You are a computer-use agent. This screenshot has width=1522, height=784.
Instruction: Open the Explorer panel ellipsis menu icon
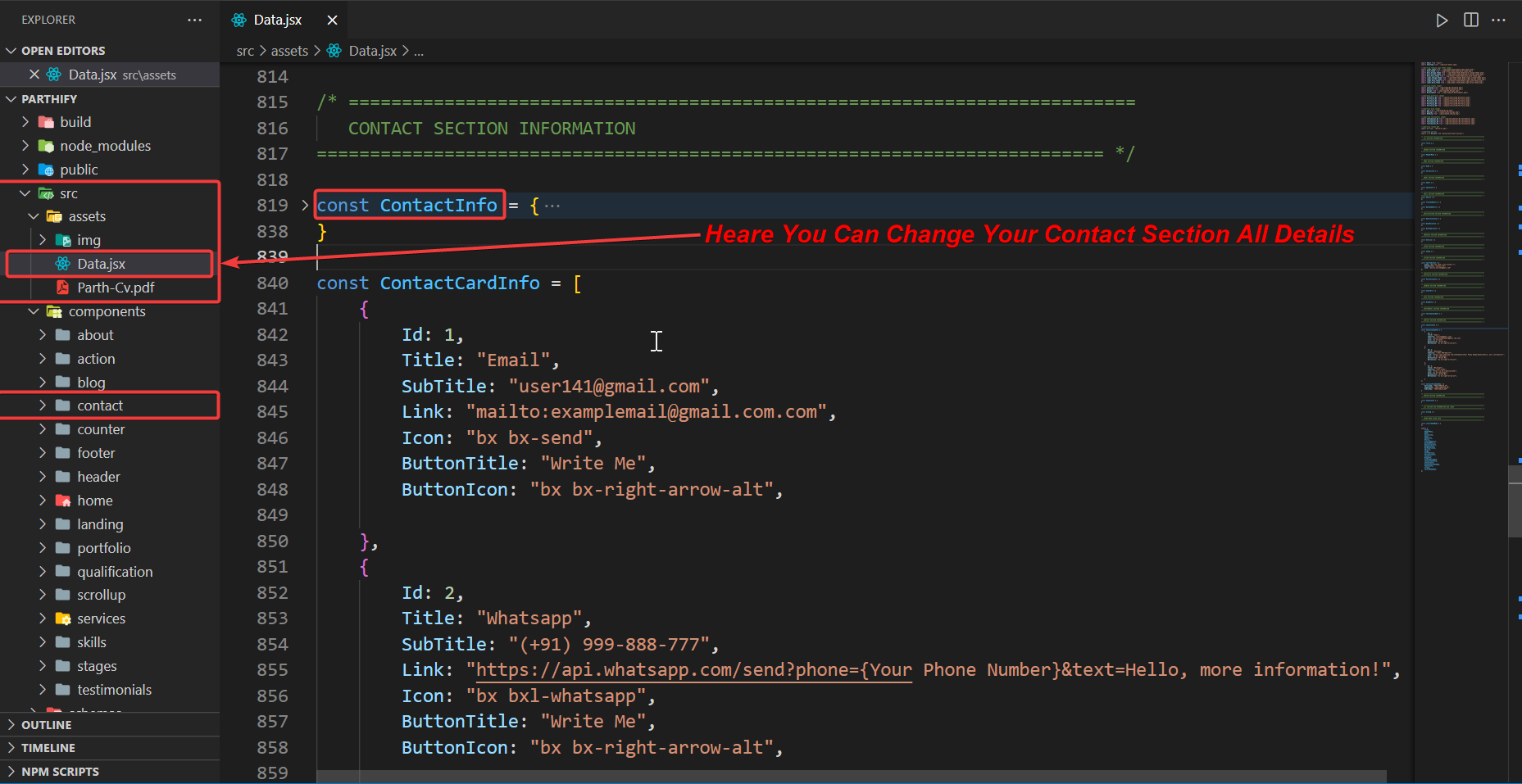(194, 19)
